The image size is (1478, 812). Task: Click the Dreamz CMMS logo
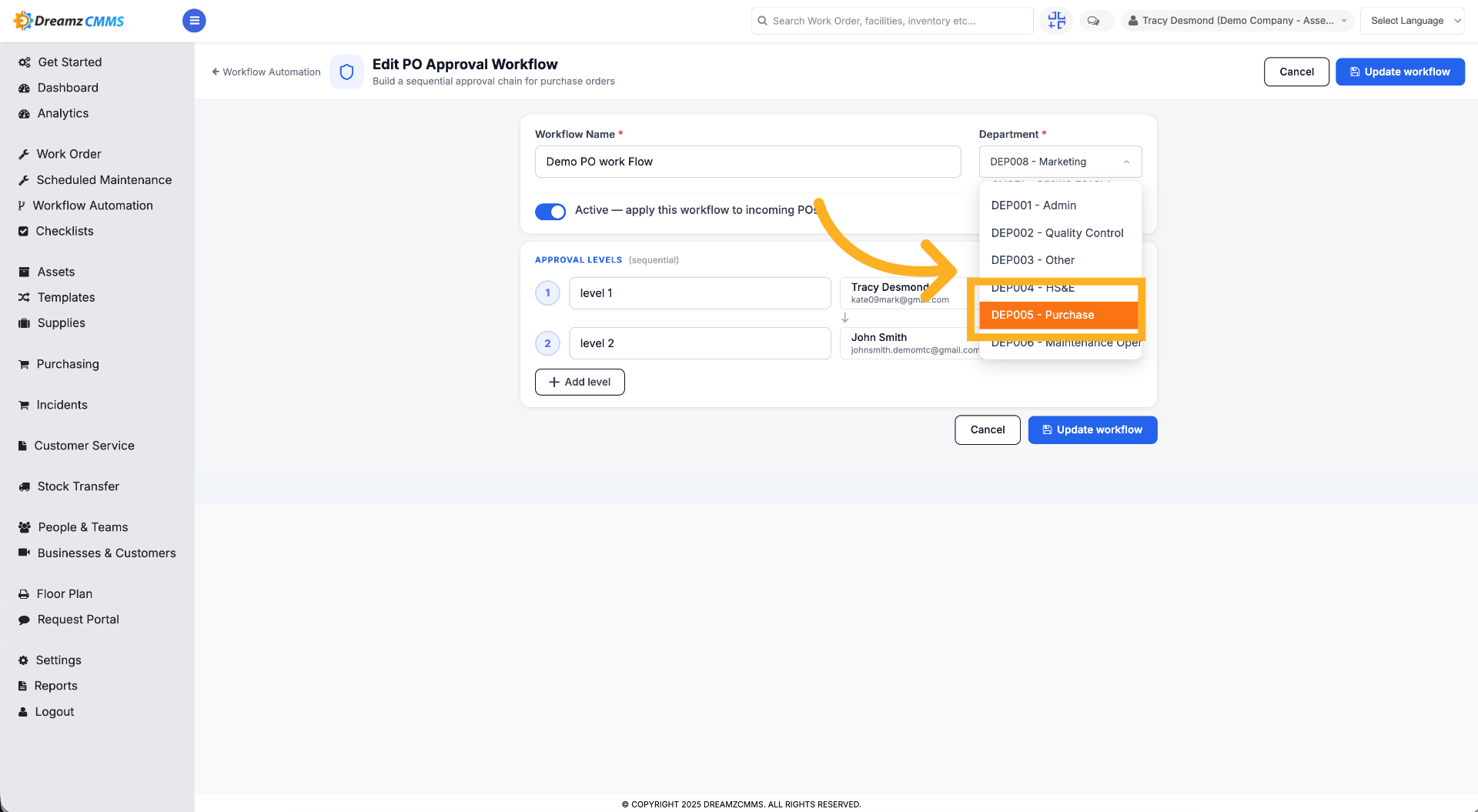coord(69,21)
